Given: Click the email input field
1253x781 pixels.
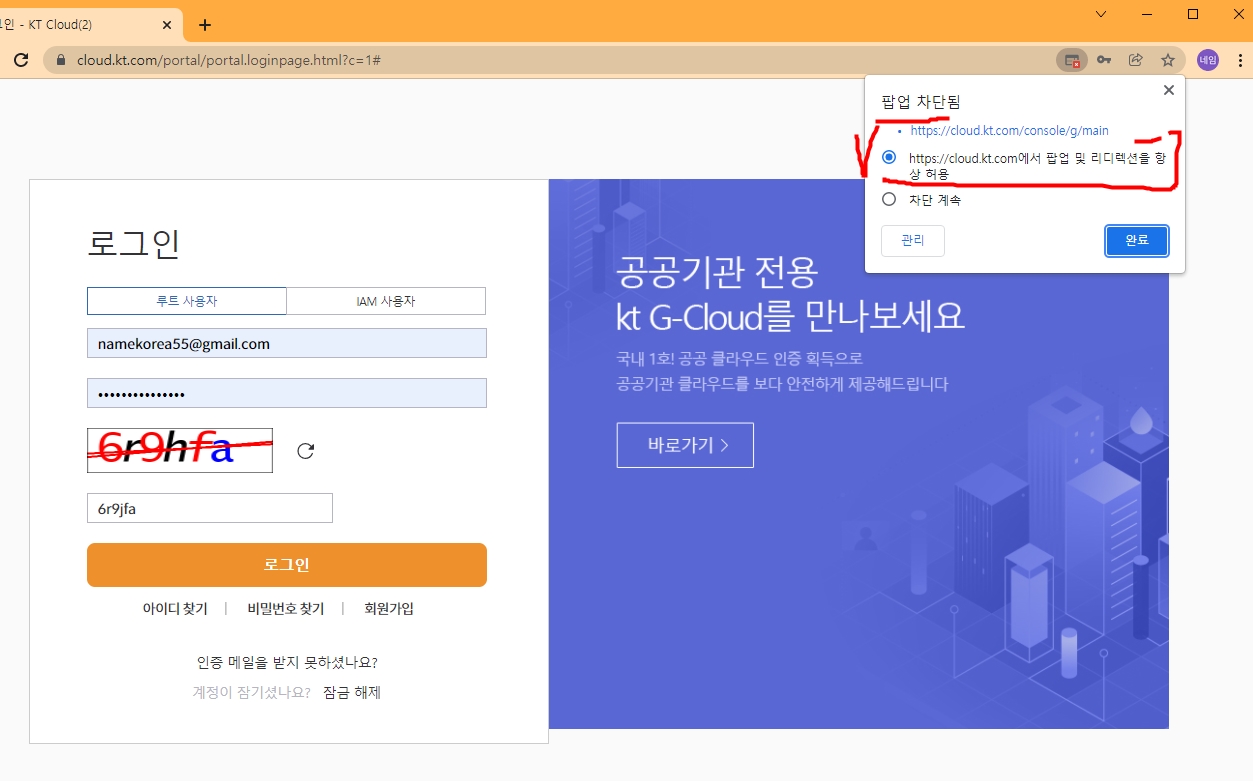Looking at the screenshot, I should pyautogui.click(x=287, y=343).
